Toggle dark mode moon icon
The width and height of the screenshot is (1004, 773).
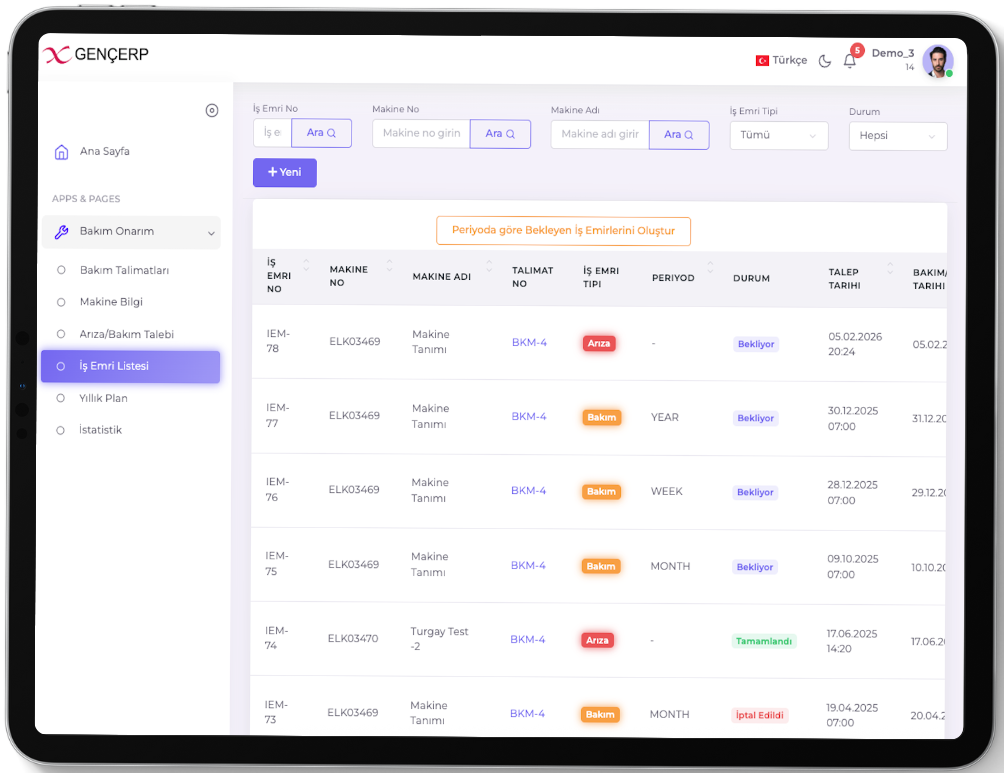click(x=825, y=61)
